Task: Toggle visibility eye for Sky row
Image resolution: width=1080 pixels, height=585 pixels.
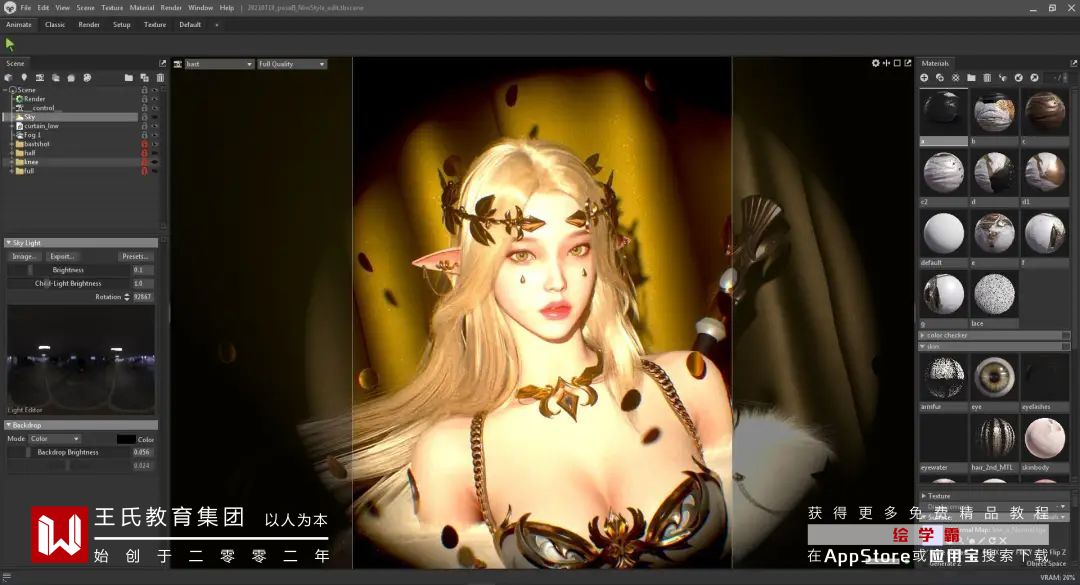Action: (155, 117)
